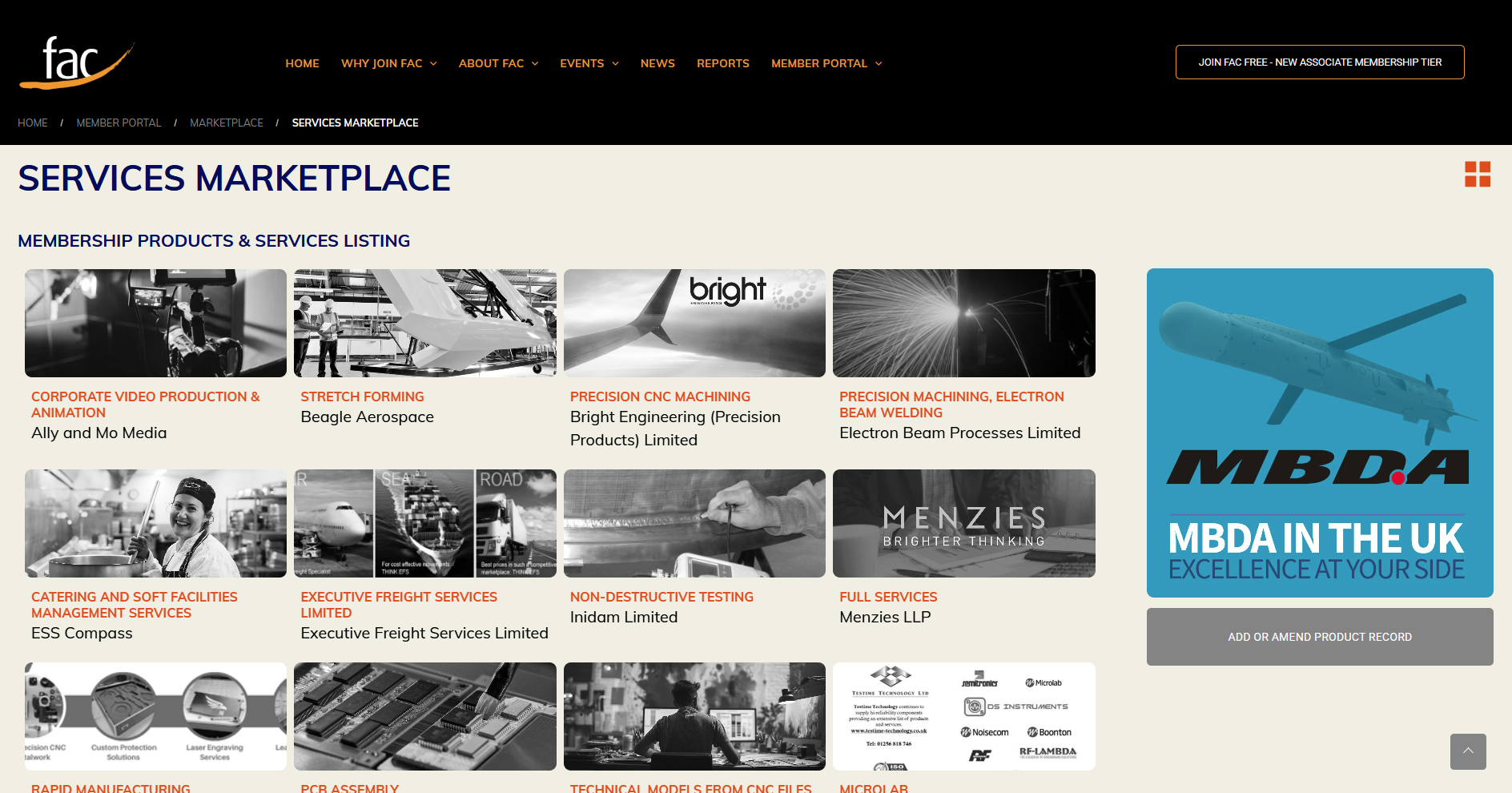The height and width of the screenshot is (793, 1512).
Task: Click PCB Assembly circuit board thumbnail
Action: 425,716
